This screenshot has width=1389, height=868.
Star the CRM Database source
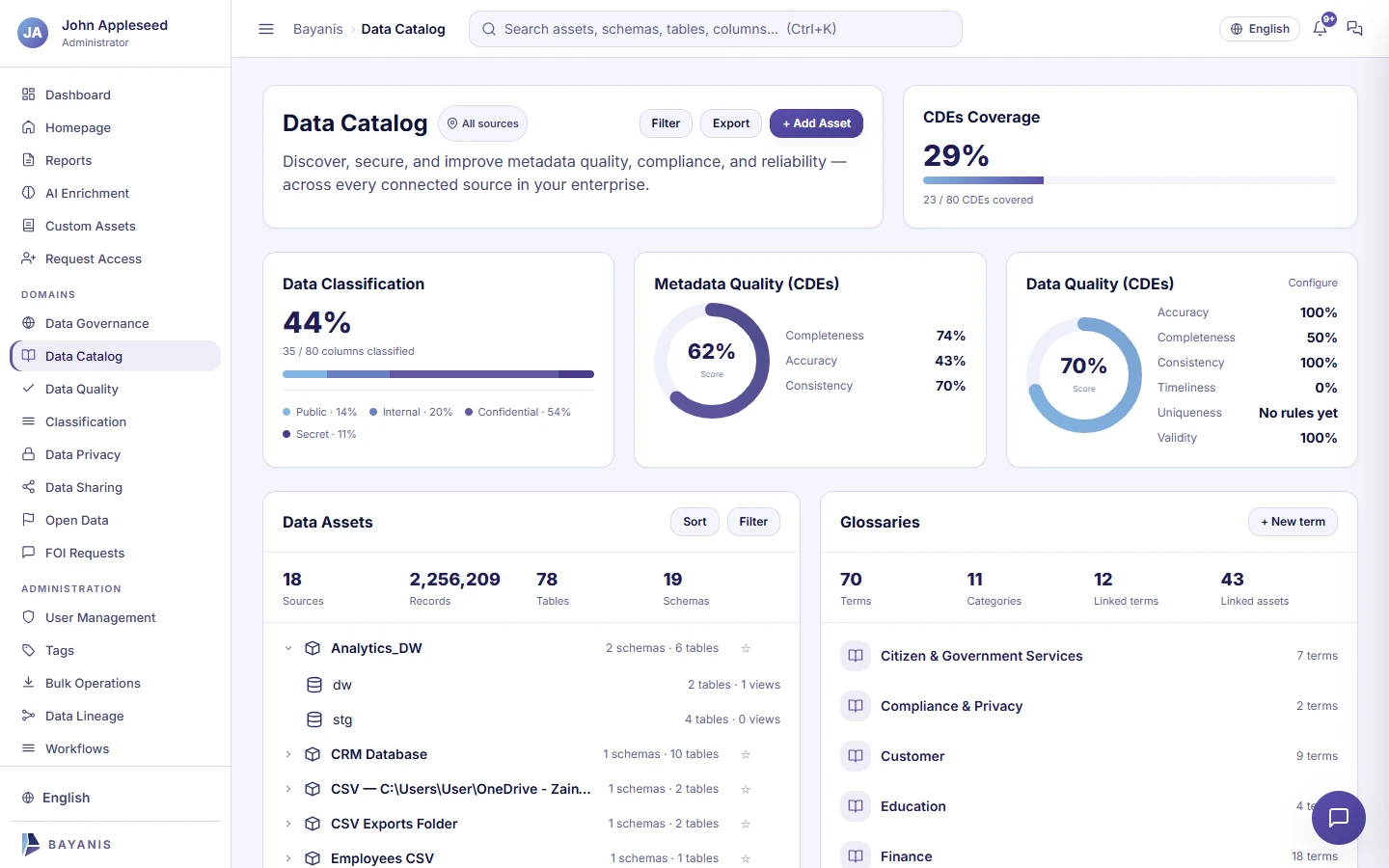coord(746,754)
